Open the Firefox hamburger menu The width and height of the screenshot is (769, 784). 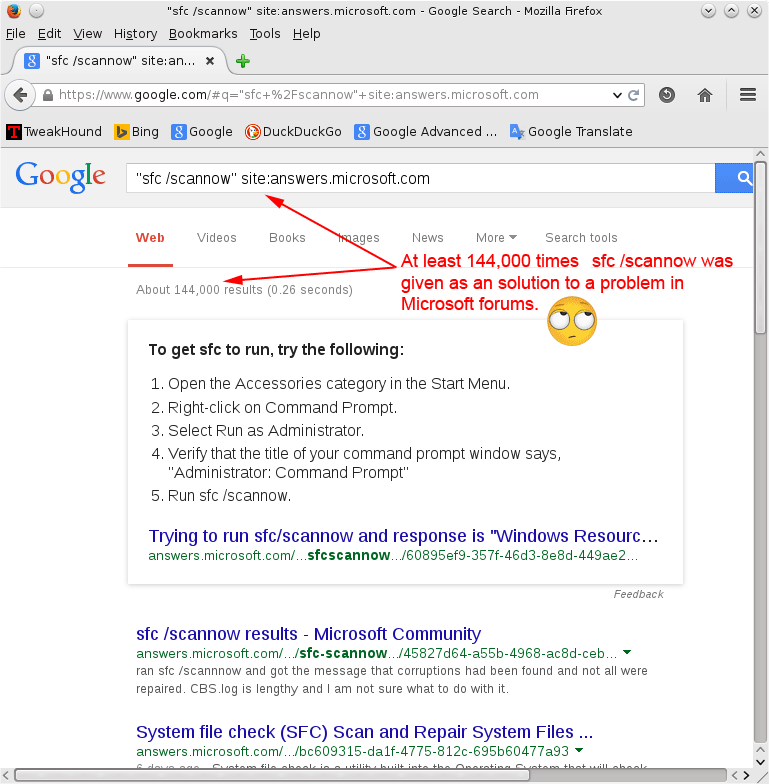[x=747, y=95]
